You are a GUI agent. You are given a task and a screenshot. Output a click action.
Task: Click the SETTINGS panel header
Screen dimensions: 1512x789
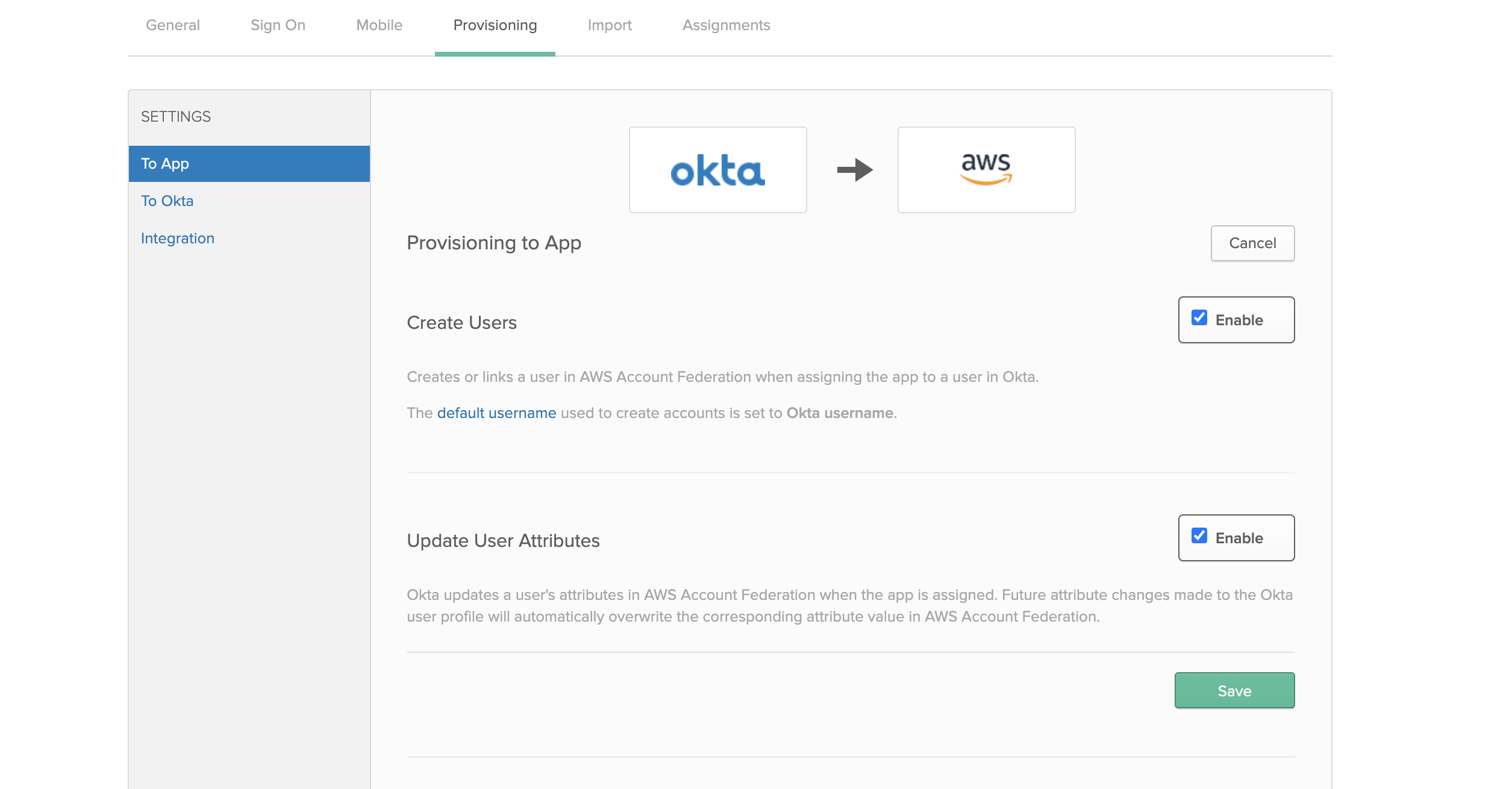coord(175,116)
